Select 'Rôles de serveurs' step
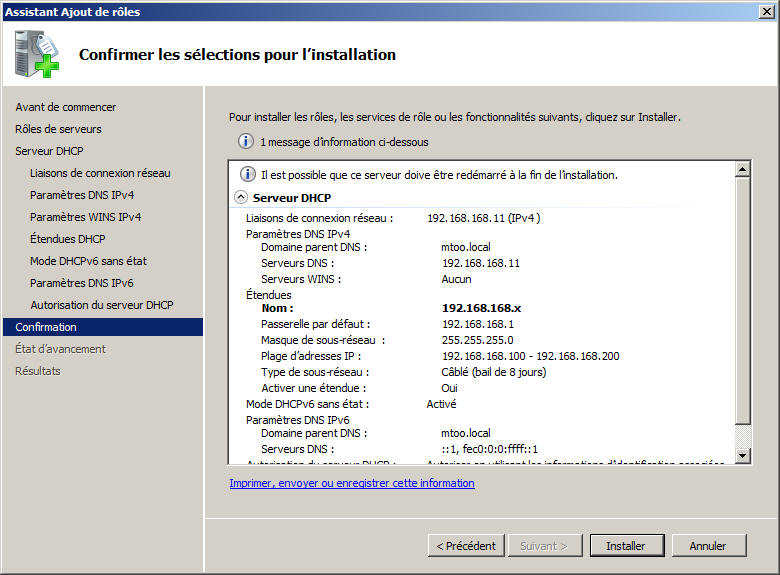Screen dimensions: 780x575 58,129
